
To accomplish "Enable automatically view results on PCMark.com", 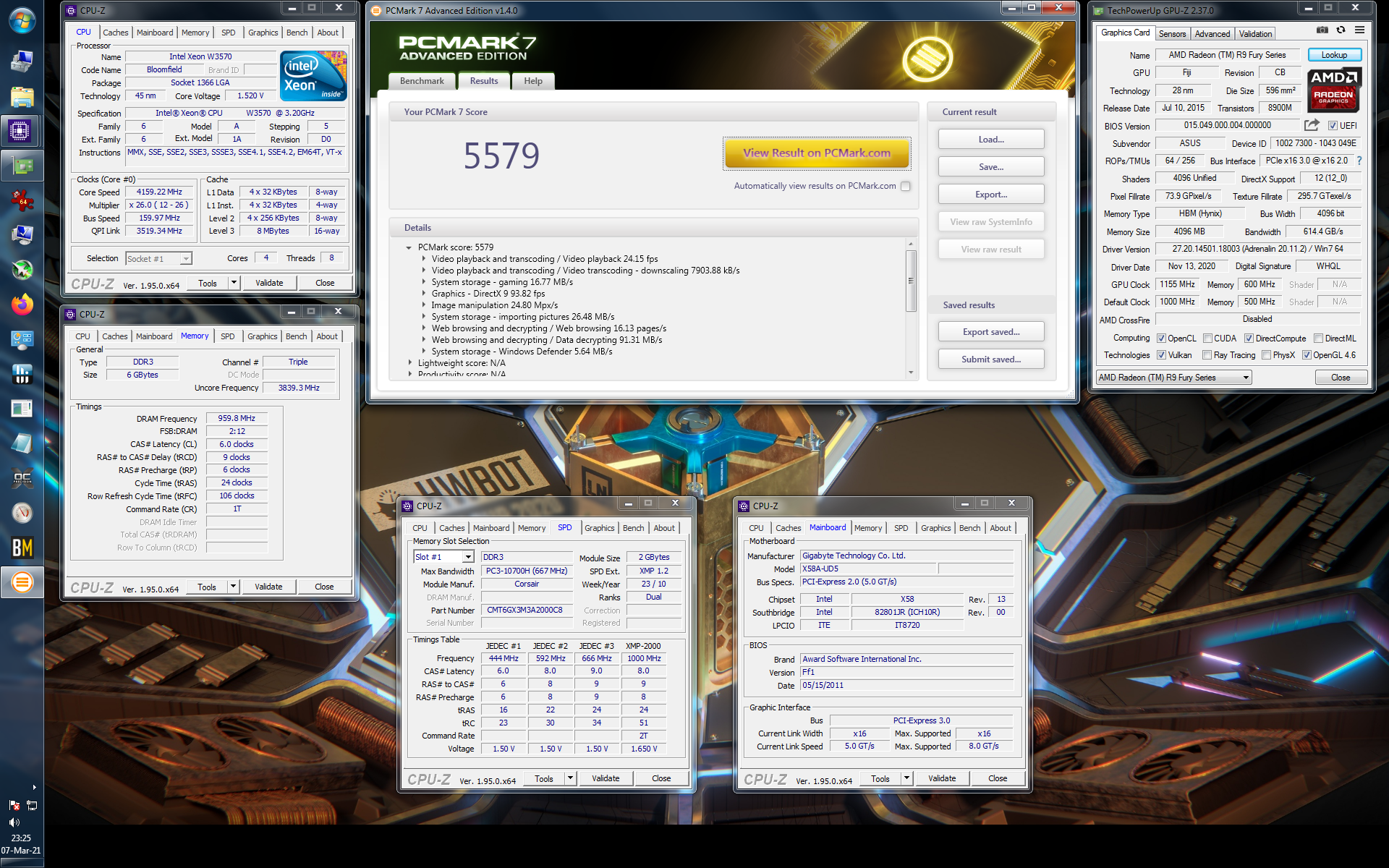I will (x=905, y=186).
